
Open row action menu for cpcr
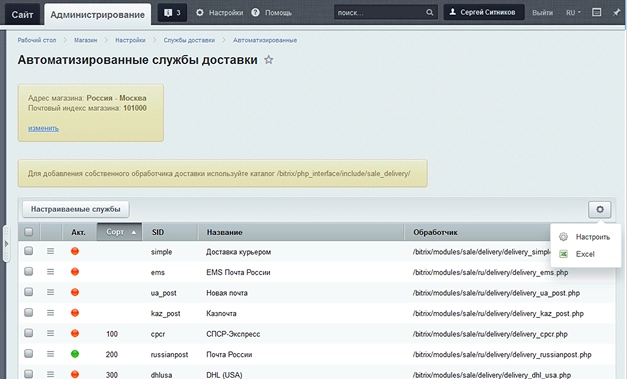[x=50, y=333]
